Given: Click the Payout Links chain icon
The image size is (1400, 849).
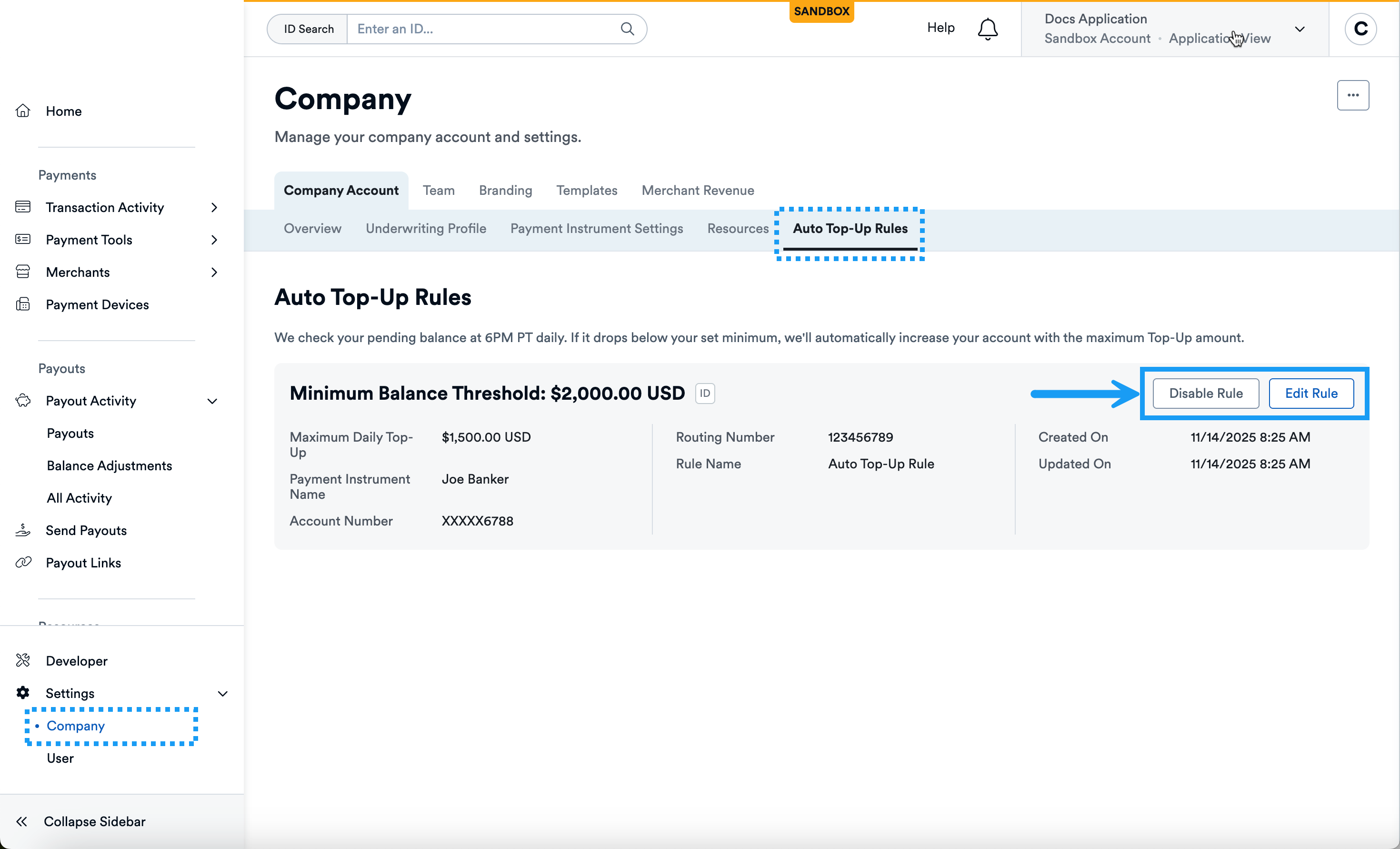Looking at the screenshot, I should (23, 562).
